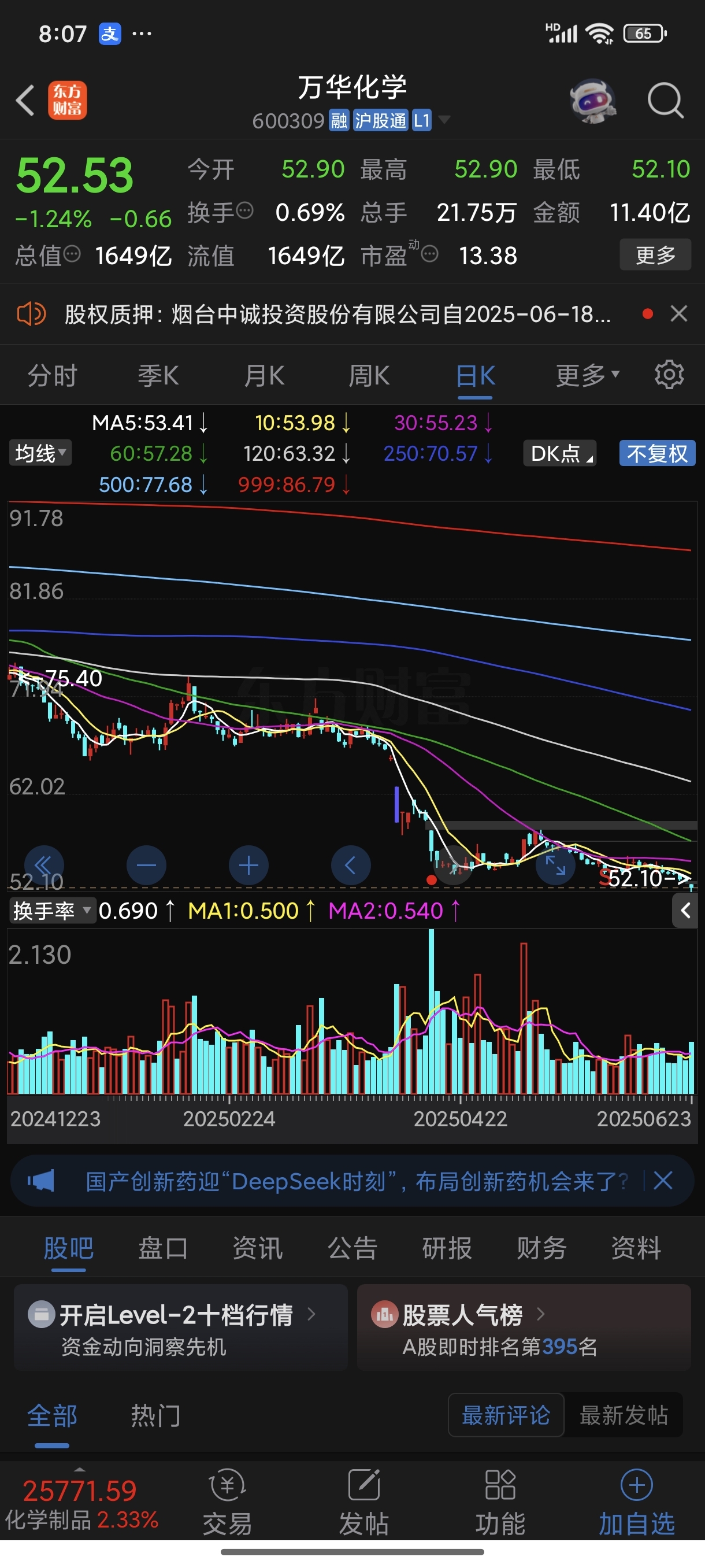The image size is (705, 1568).
Task: Open the 股票人气榜 ranking card
Action: (x=524, y=1327)
